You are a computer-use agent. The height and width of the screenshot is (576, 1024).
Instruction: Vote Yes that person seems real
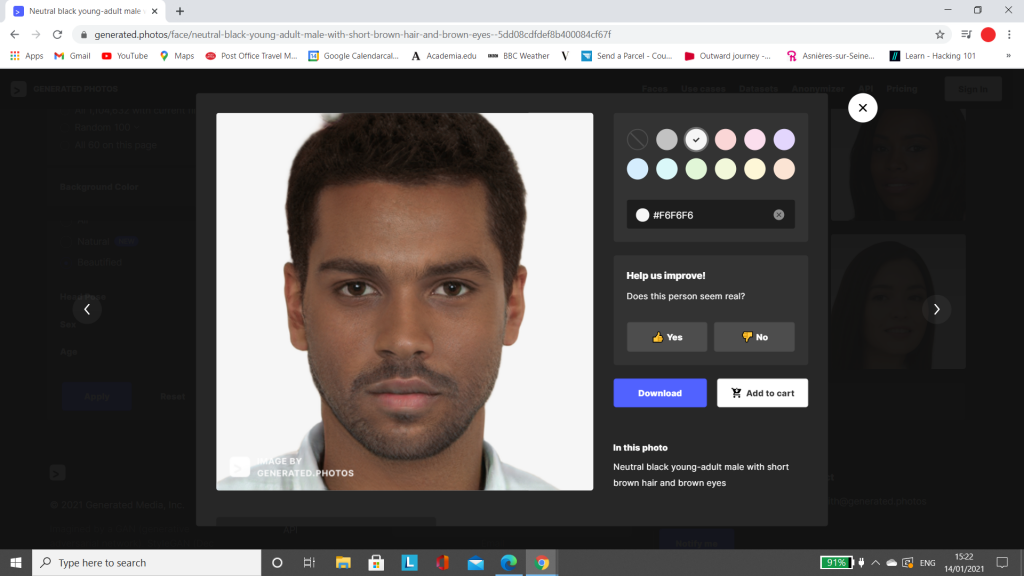coord(667,337)
